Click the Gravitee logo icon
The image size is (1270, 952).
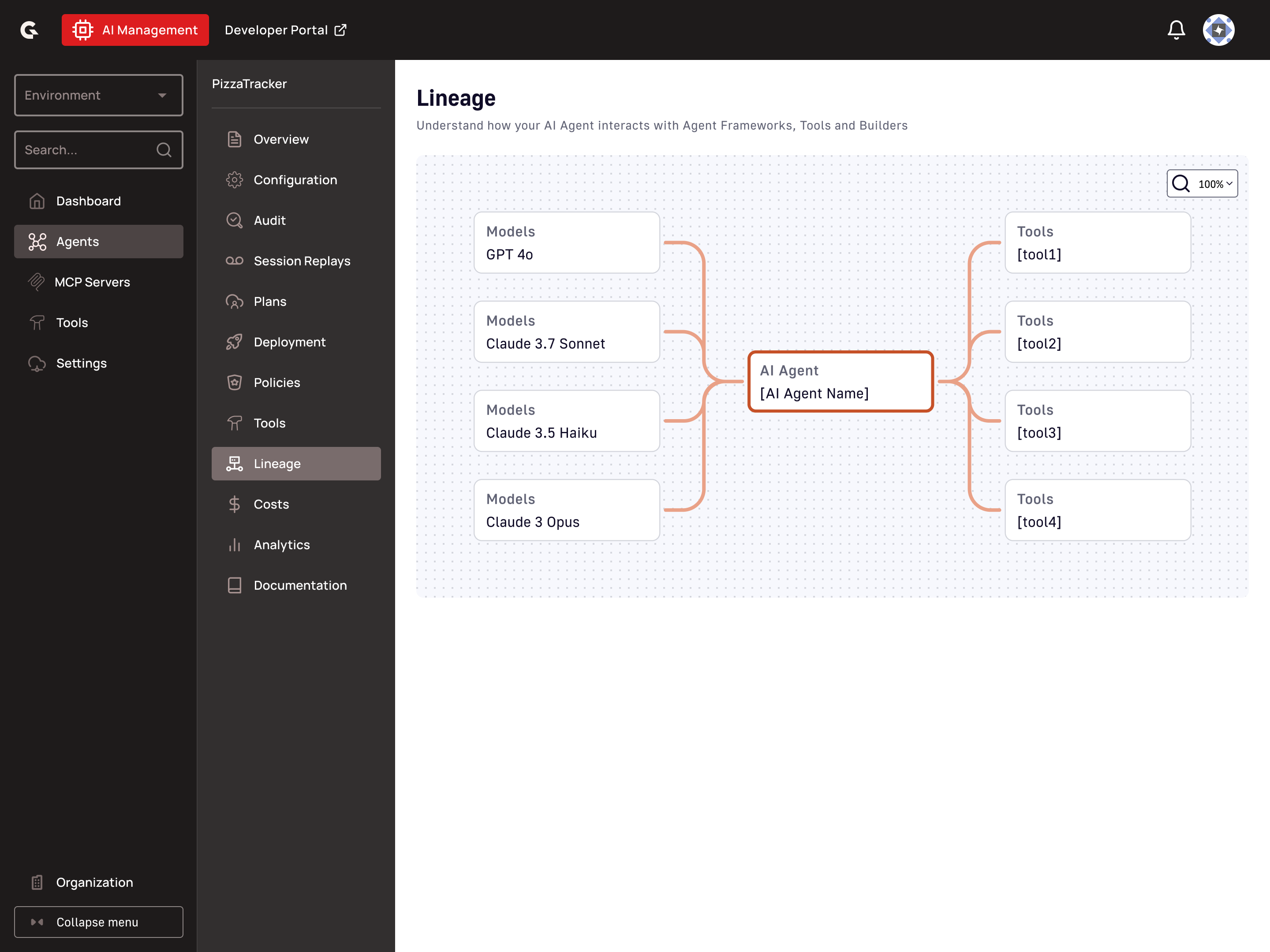point(29,30)
